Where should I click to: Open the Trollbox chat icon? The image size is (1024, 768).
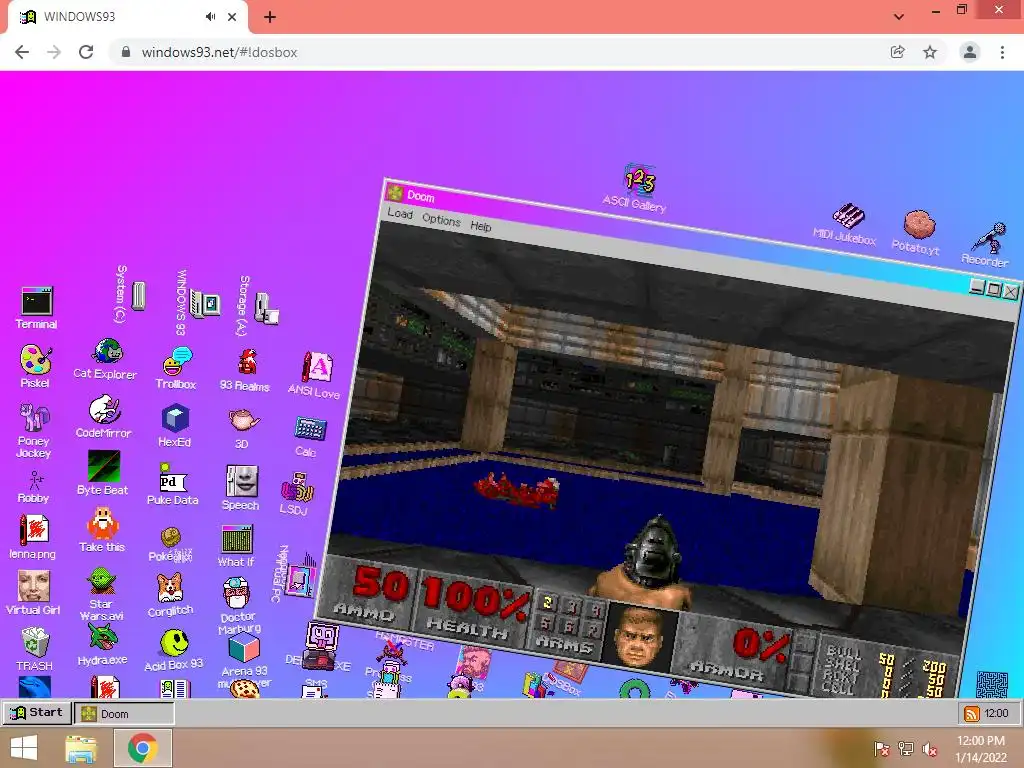tap(176, 368)
